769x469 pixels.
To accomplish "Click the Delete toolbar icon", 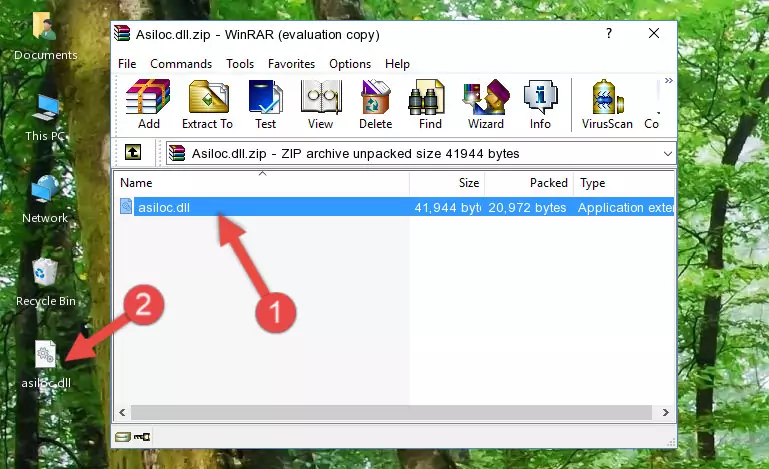I will click(x=376, y=104).
